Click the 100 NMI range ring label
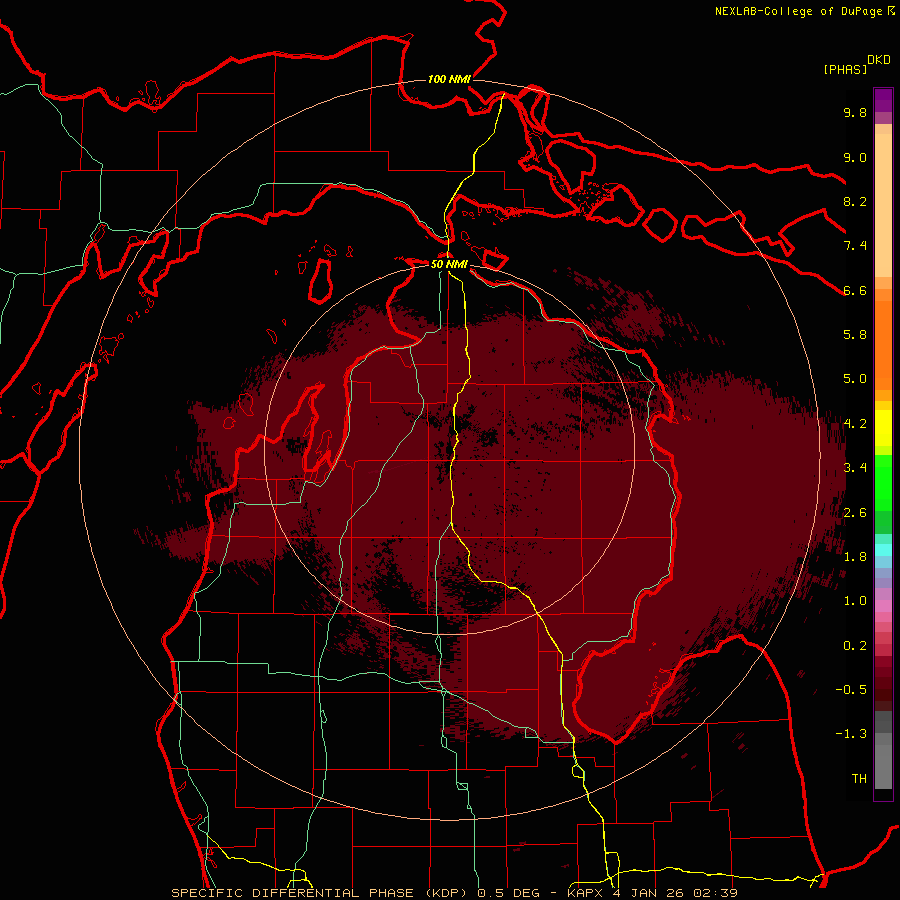Viewport: 900px width, 900px height. coord(449,79)
